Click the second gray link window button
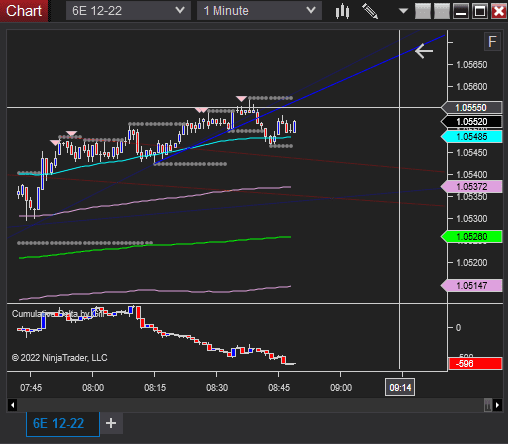This screenshot has height=444, width=508. pos(442,11)
